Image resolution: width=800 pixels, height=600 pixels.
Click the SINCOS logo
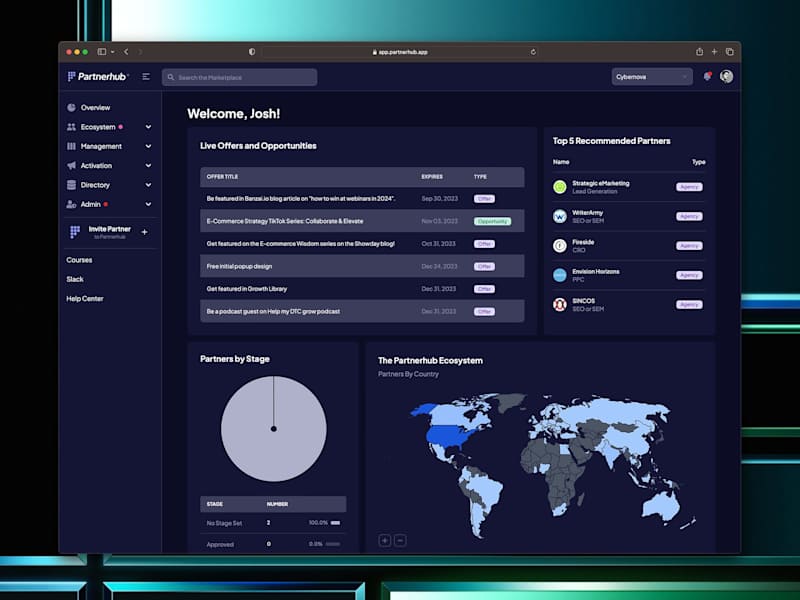pyautogui.click(x=560, y=305)
